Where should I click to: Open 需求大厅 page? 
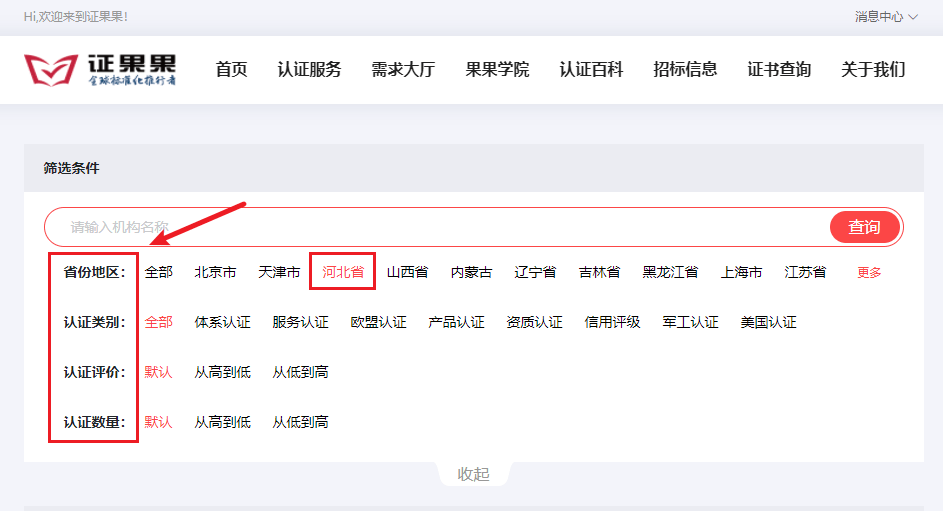[x=403, y=70]
